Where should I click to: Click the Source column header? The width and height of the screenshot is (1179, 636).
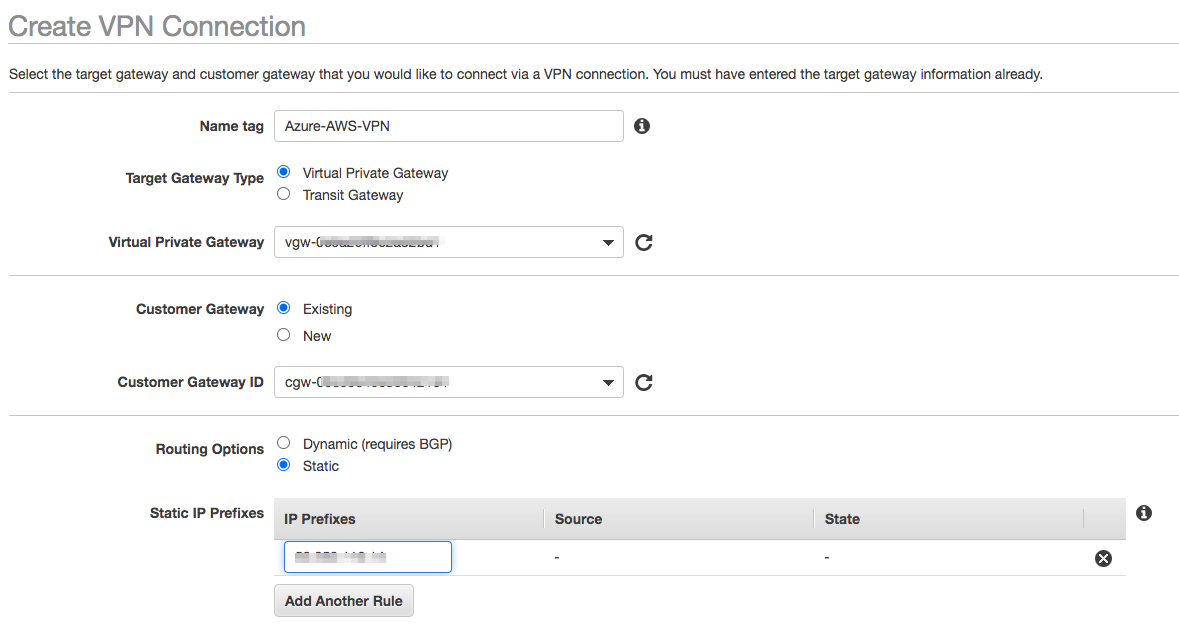pos(577,519)
